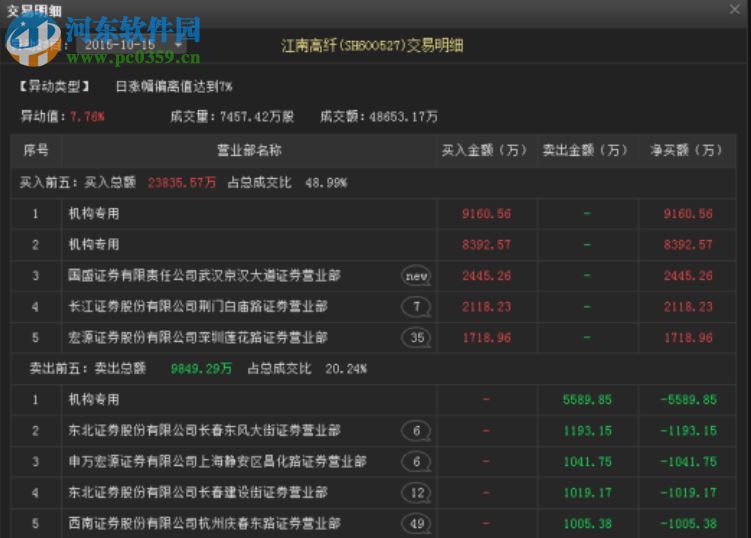Click net value -5589.85 in 净买额 column

click(688, 400)
